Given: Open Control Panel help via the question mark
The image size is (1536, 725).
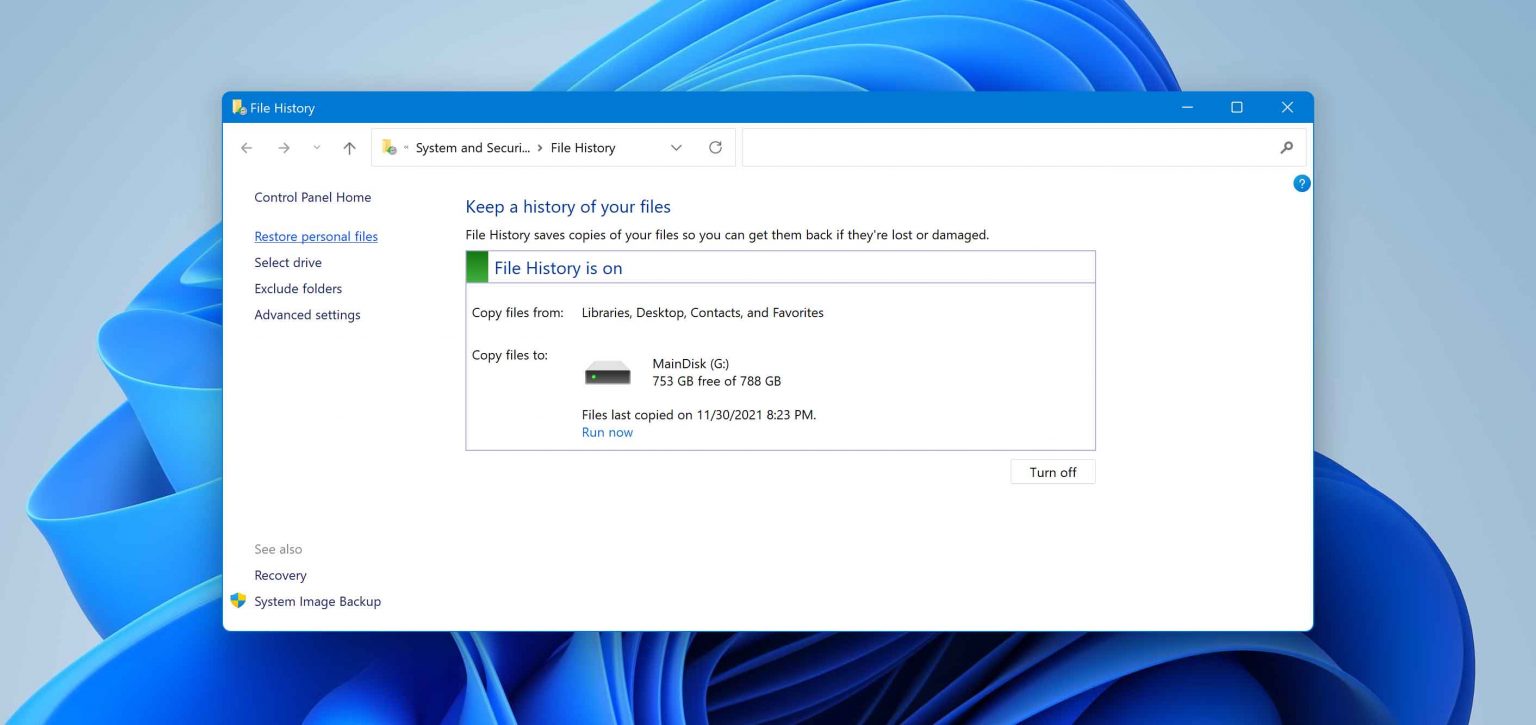Looking at the screenshot, I should point(1301,183).
